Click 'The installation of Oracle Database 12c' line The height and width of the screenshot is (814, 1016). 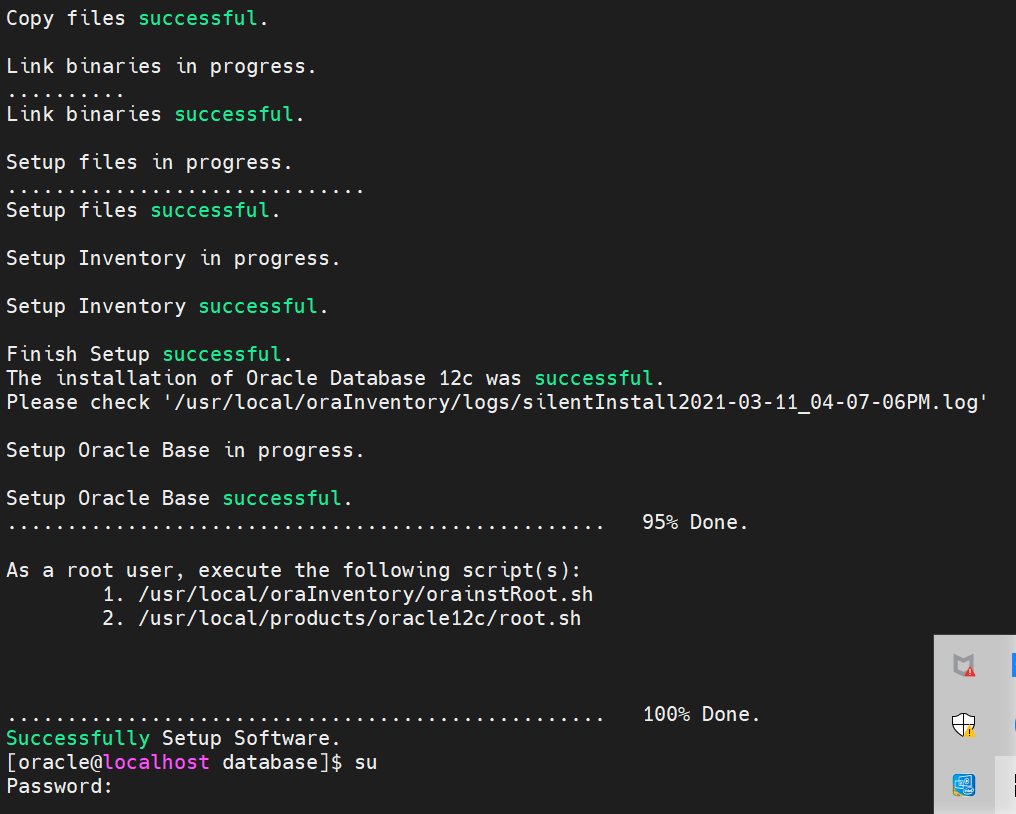pos(335,378)
